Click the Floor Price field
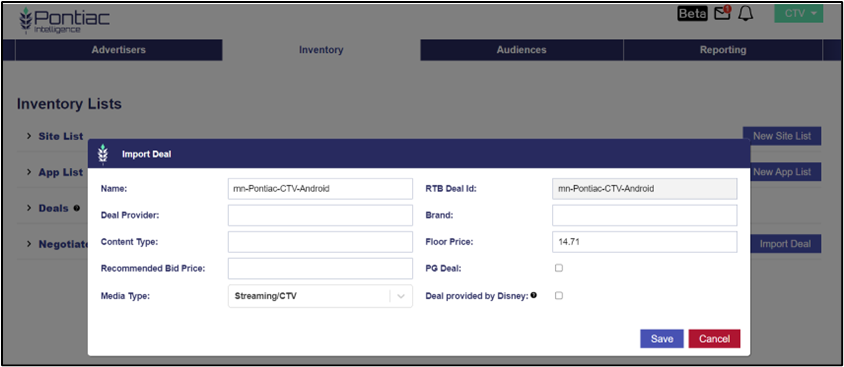 click(x=644, y=242)
